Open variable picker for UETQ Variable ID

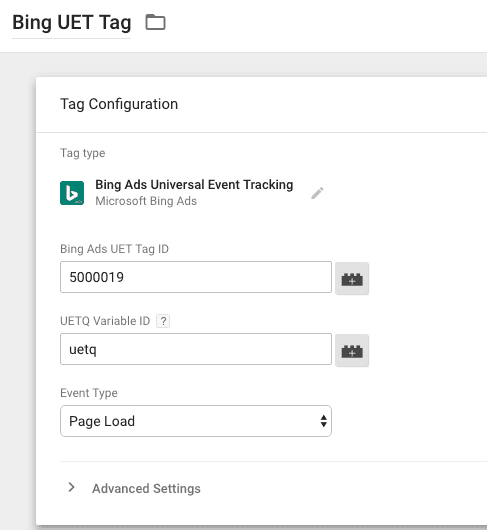click(352, 351)
